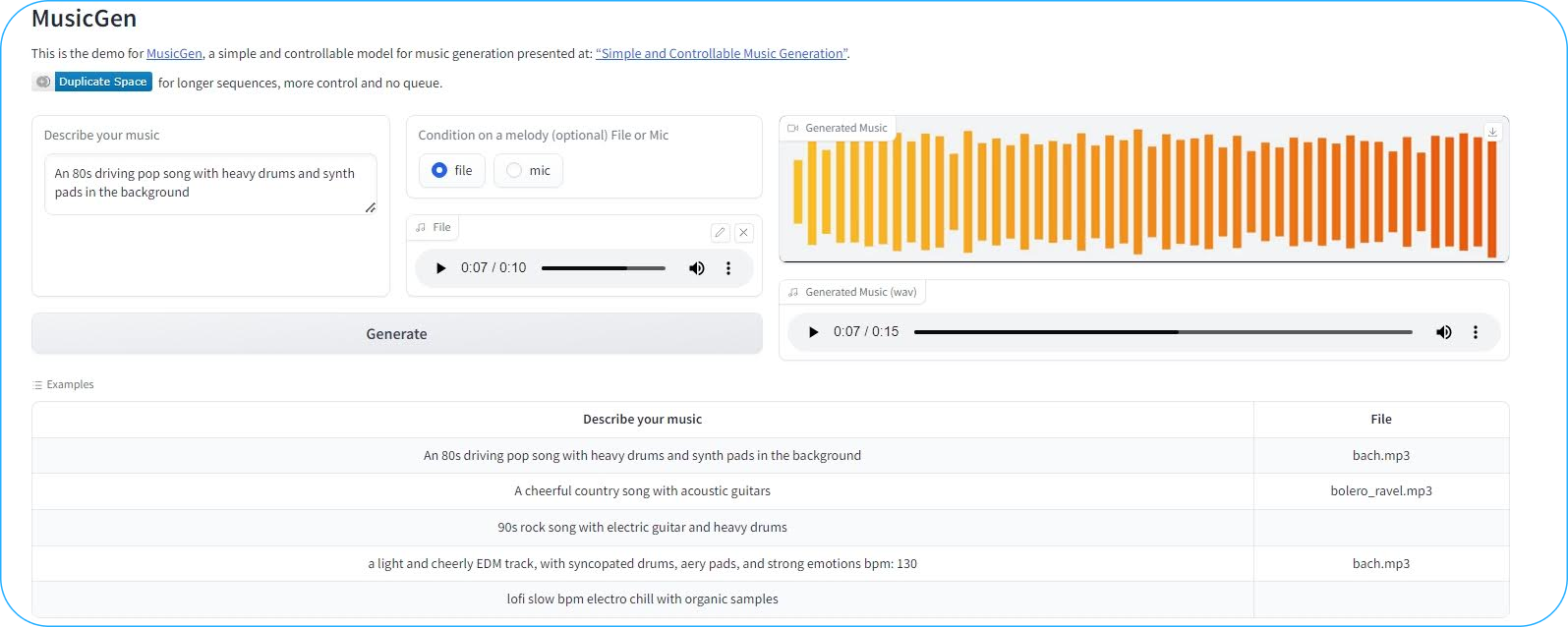Image resolution: width=1568 pixels, height=627 pixels.
Task: Select the lofi slow bpm electro chill example
Action: [642, 599]
